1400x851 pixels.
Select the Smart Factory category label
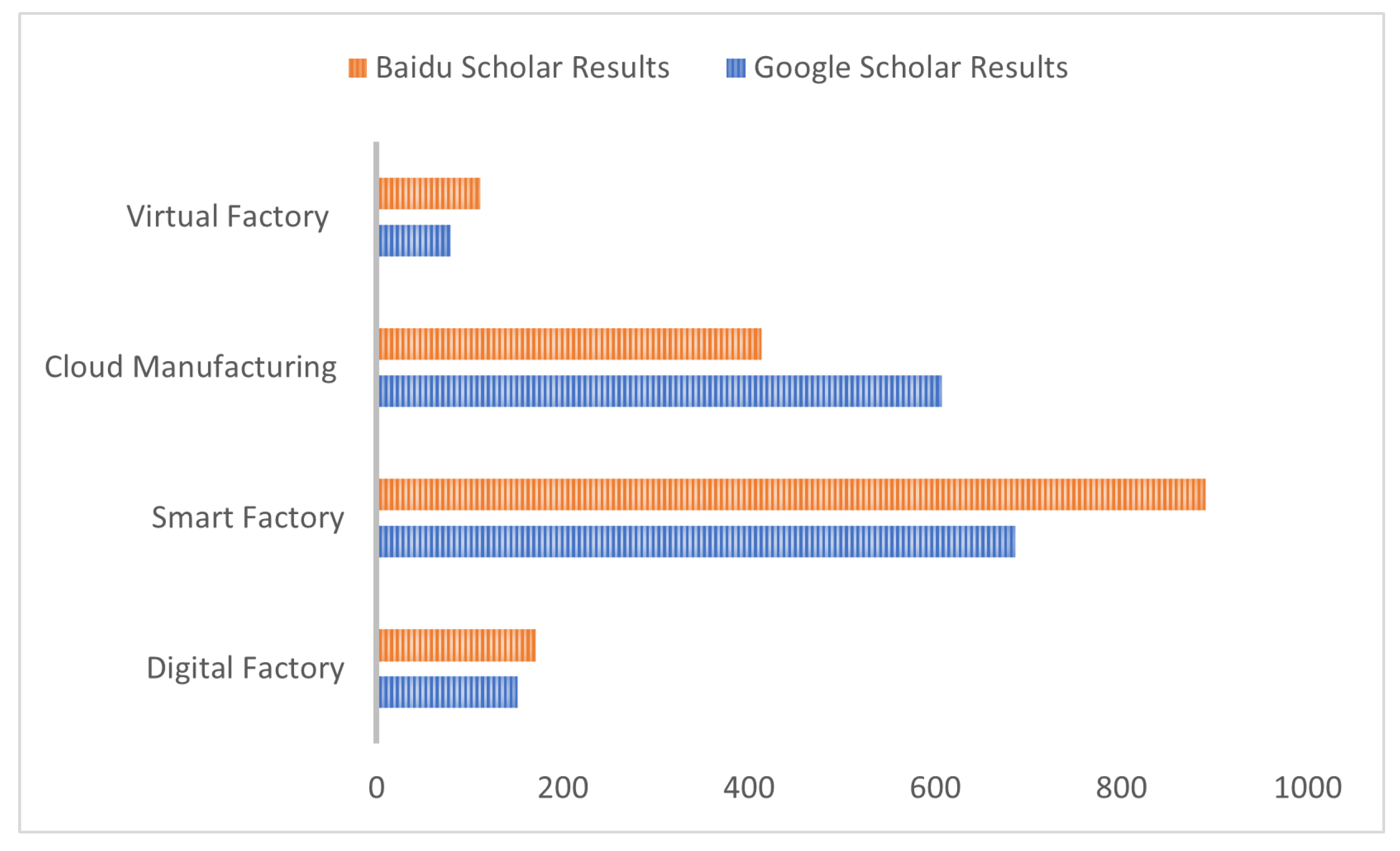click(x=248, y=518)
